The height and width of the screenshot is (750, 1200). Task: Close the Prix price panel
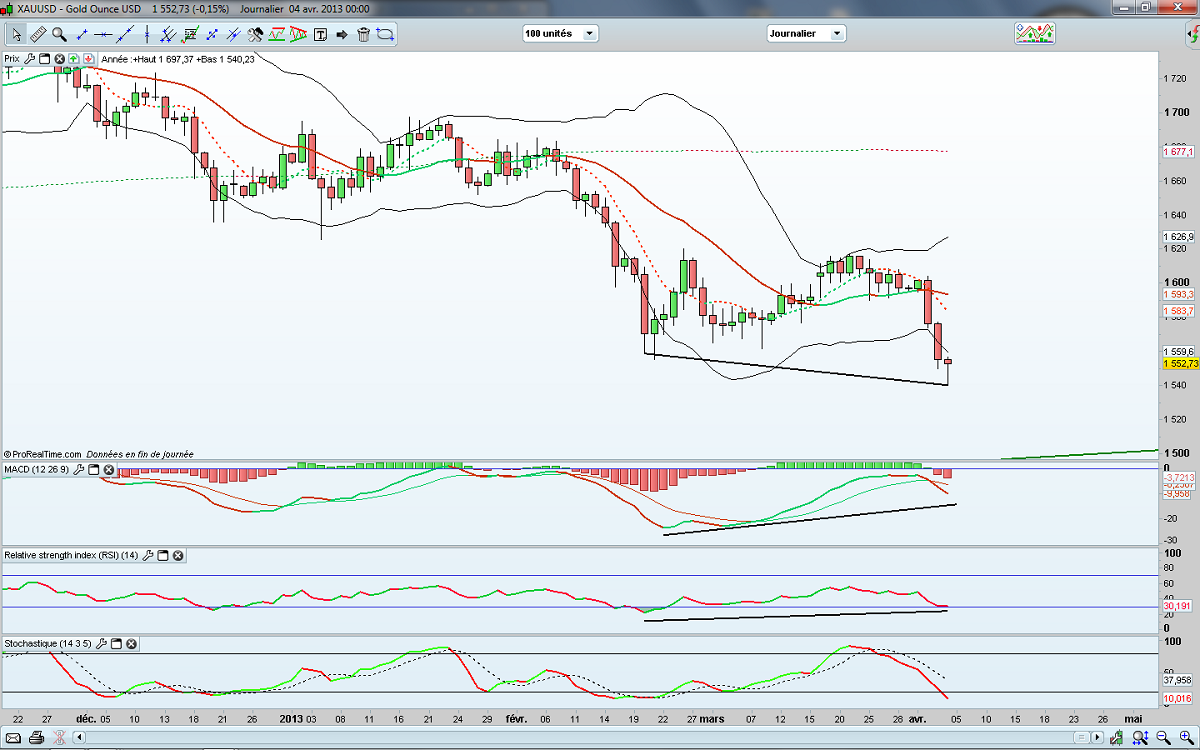coord(59,59)
